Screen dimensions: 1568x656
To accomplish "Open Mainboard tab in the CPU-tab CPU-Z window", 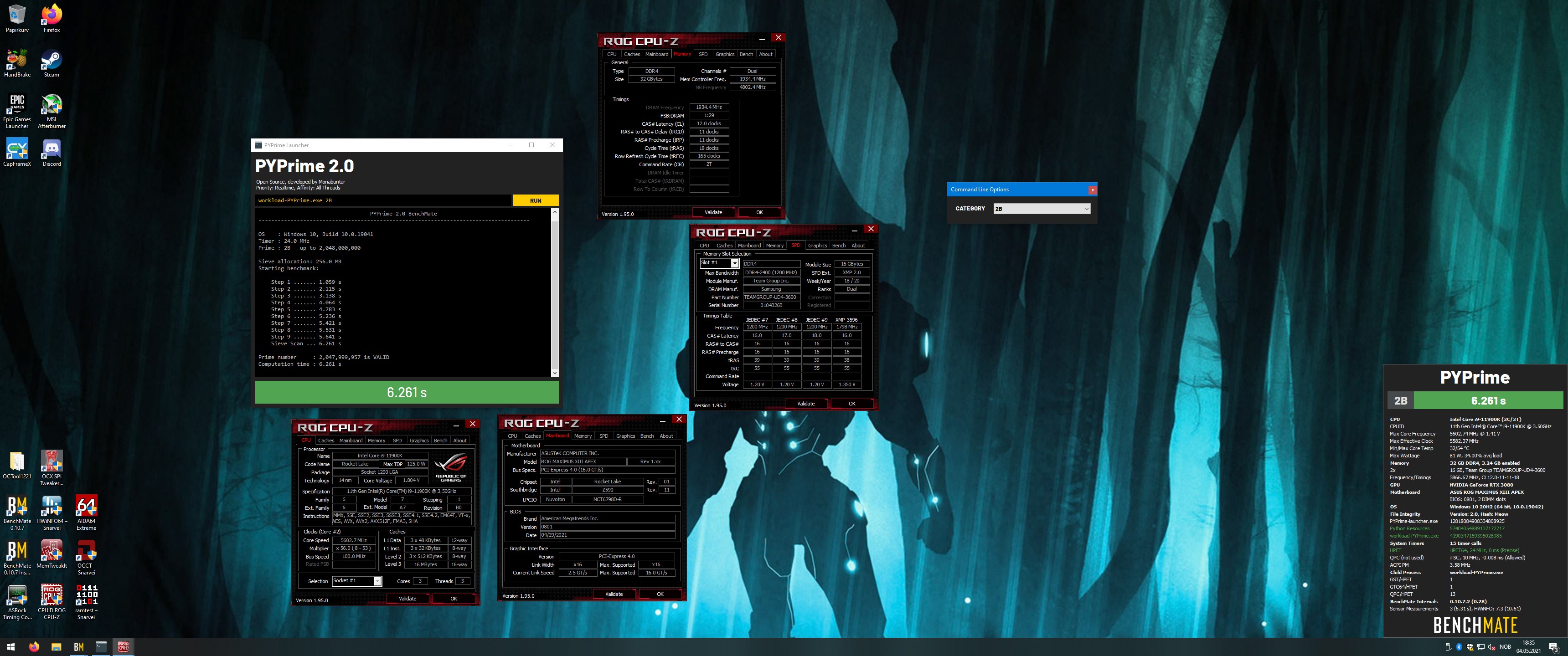I will pos(351,441).
